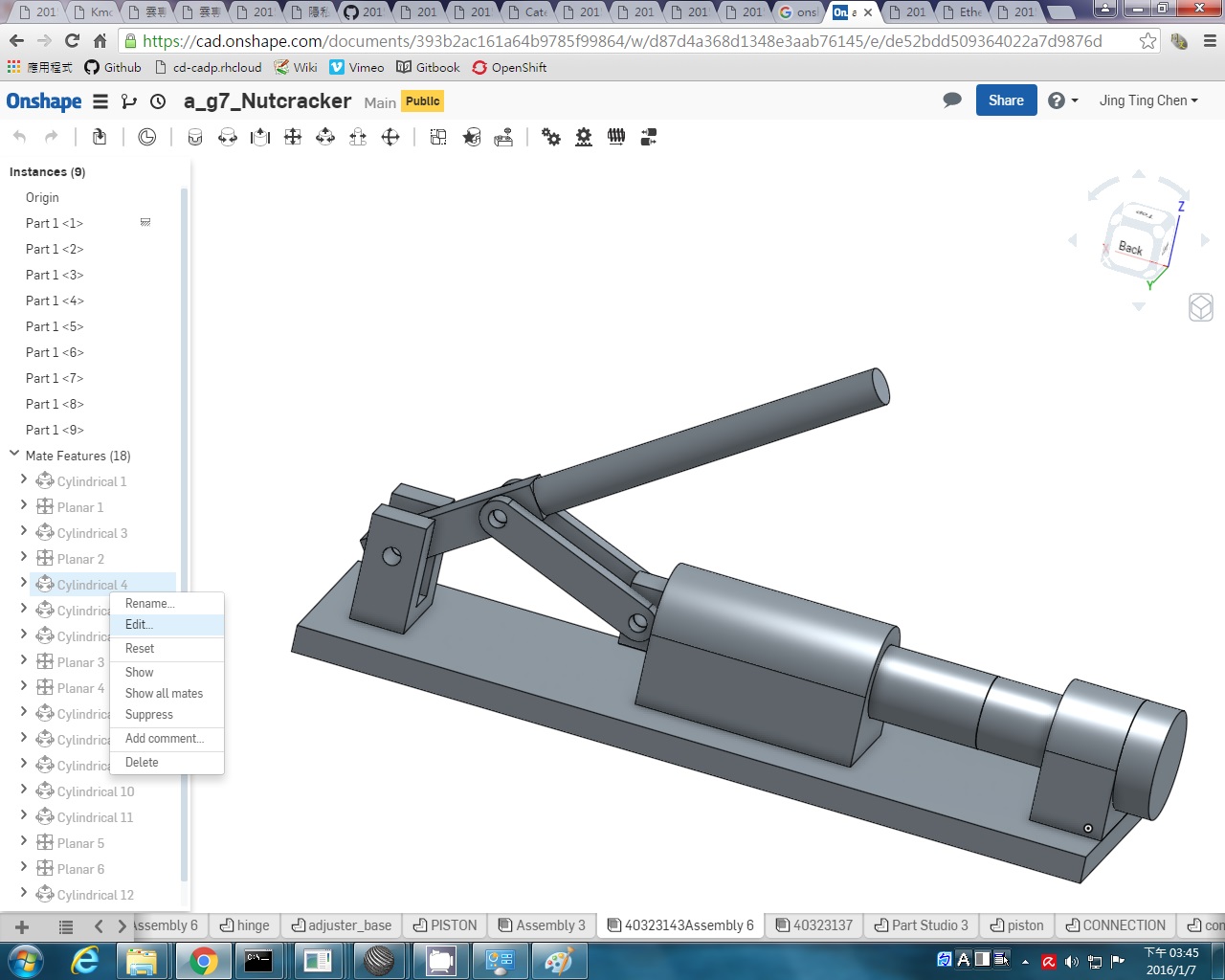Select the Linear relation tool
The width and height of the screenshot is (1225, 980).
(649, 137)
